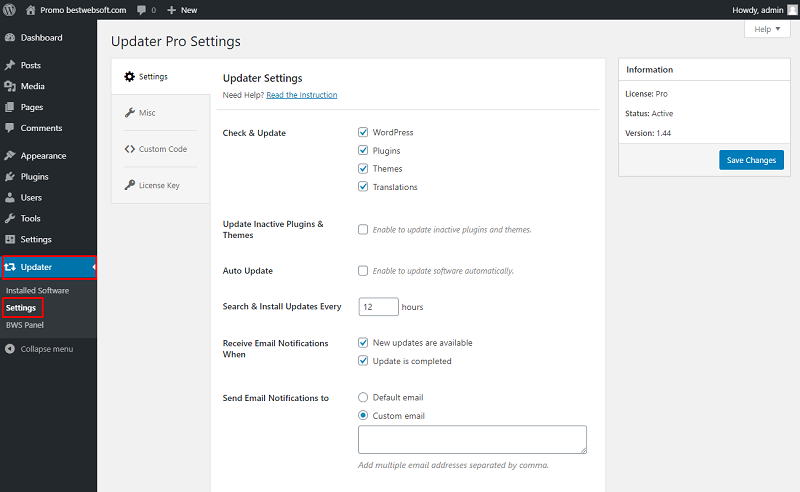This screenshot has width=800, height=492.
Task: Expand the Help dropdown
Action: coord(767,29)
